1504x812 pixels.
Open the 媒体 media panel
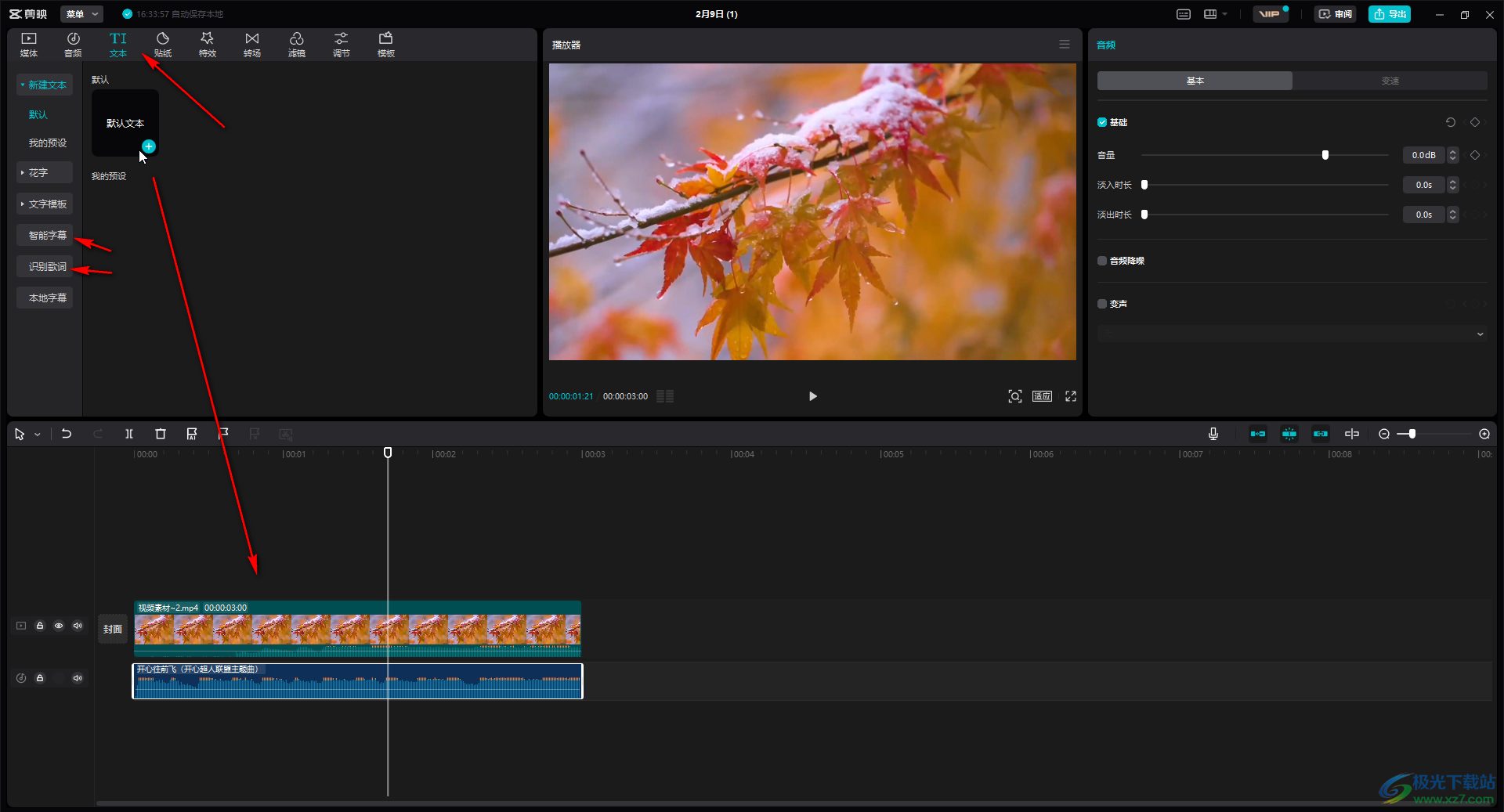[x=29, y=45]
